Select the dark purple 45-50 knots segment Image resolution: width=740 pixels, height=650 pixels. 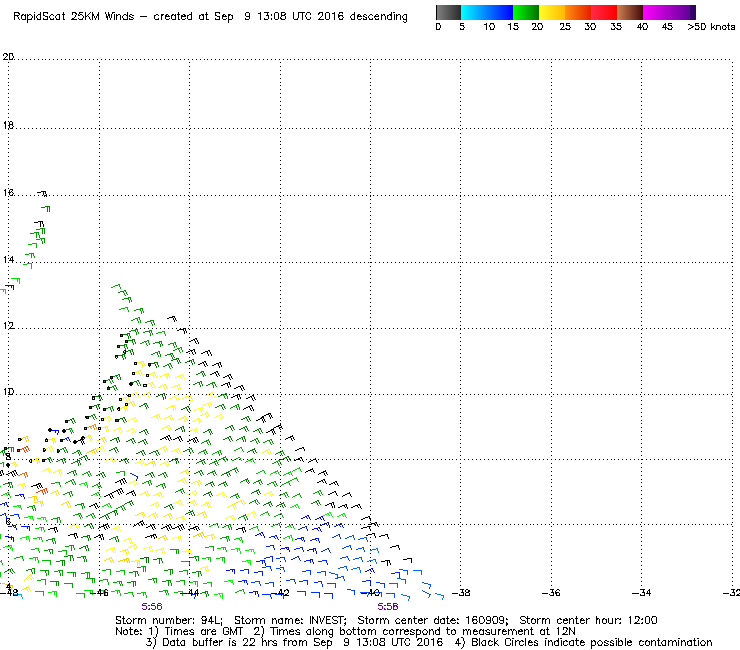(682, 12)
